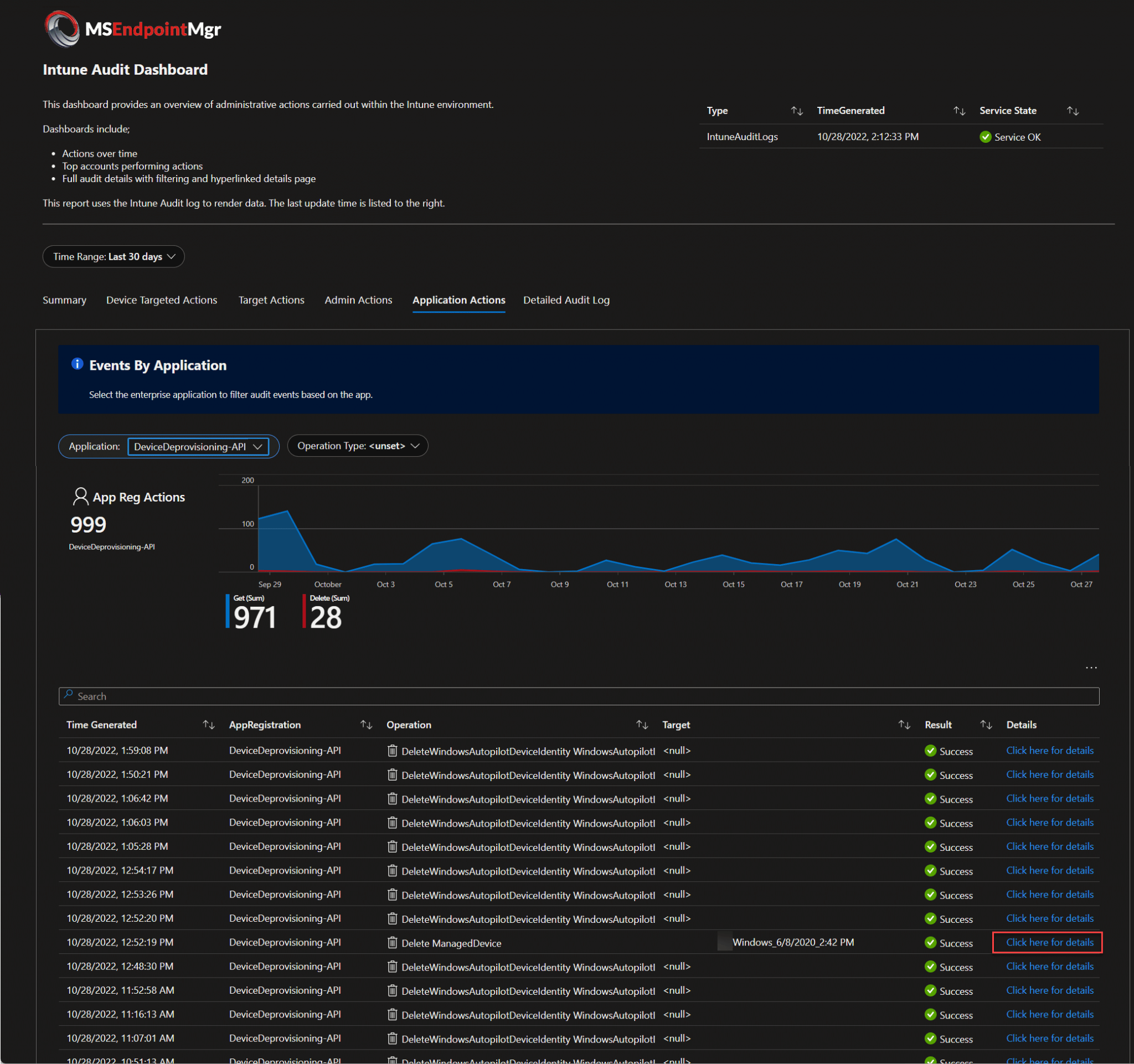Viewport: 1134px width, 1064px height.
Task: Switch to the Detailed Audit Log tab
Action: point(566,300)
